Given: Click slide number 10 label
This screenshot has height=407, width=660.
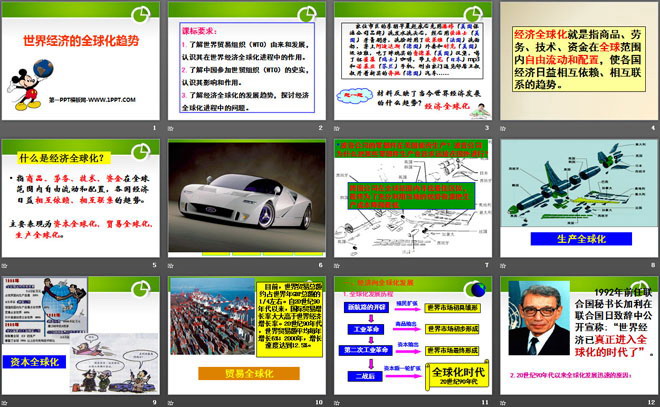Looking at the screenshot, I should pos(319,402).
